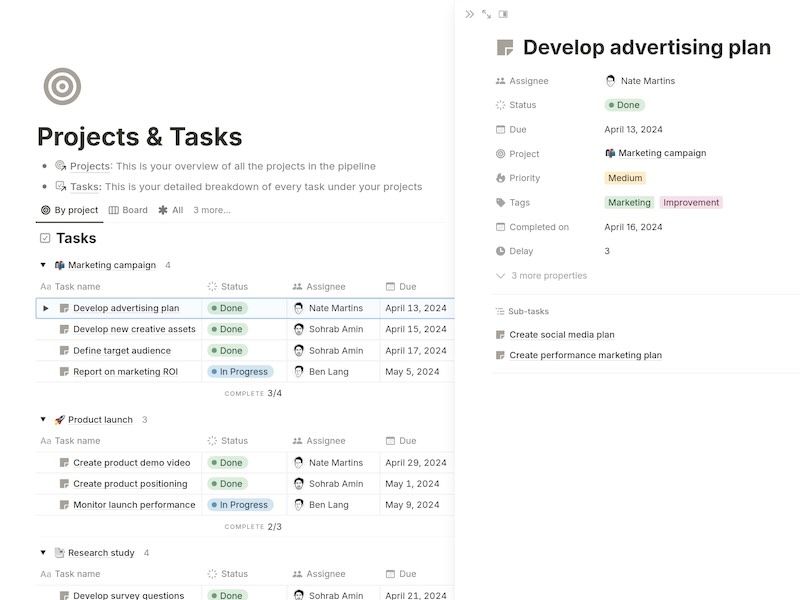Collapse the Marketing campaign group
800x600 pixels.
pyautogui.click(x=43, y=265)
